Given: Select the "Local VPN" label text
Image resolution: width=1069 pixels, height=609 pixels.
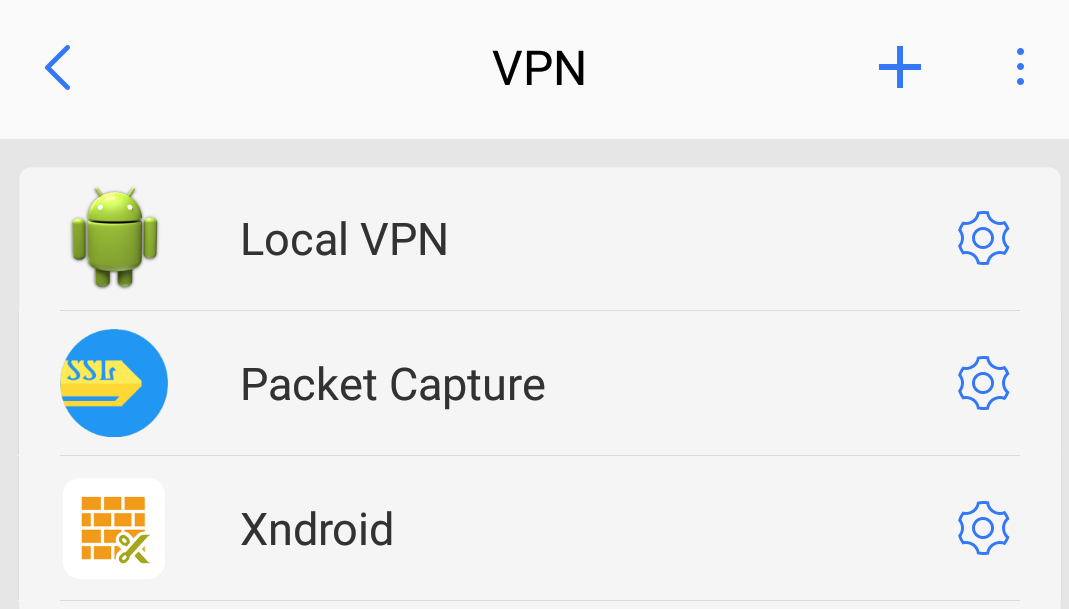Looking at the screenshot, I should [x=344, y=239].
